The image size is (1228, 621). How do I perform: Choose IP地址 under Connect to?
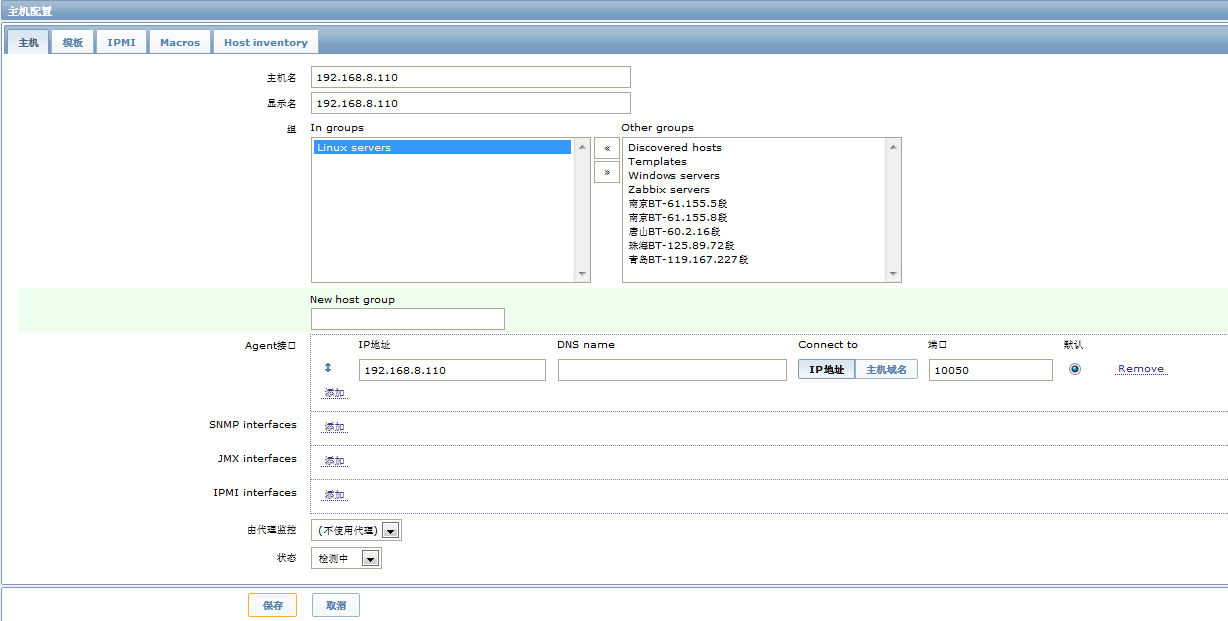pyautogui.click(x=826, y=370)
